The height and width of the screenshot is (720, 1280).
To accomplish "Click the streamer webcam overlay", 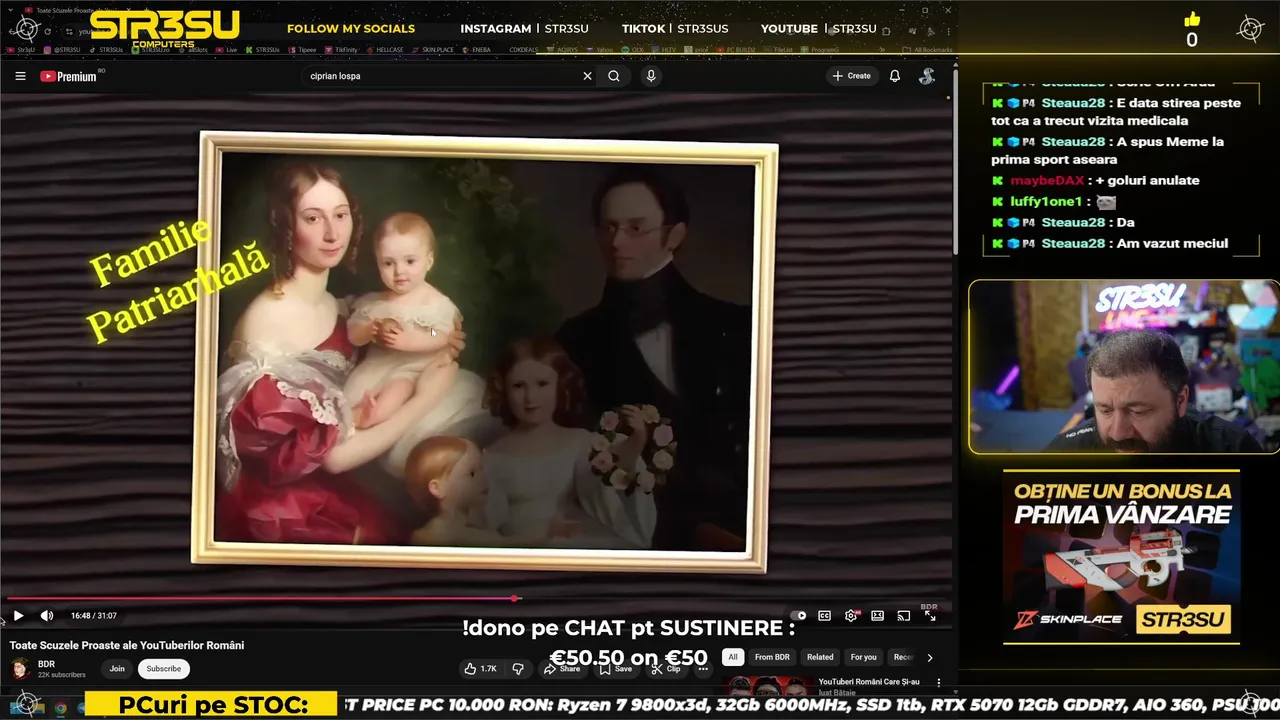I will tap(1123, 367).
